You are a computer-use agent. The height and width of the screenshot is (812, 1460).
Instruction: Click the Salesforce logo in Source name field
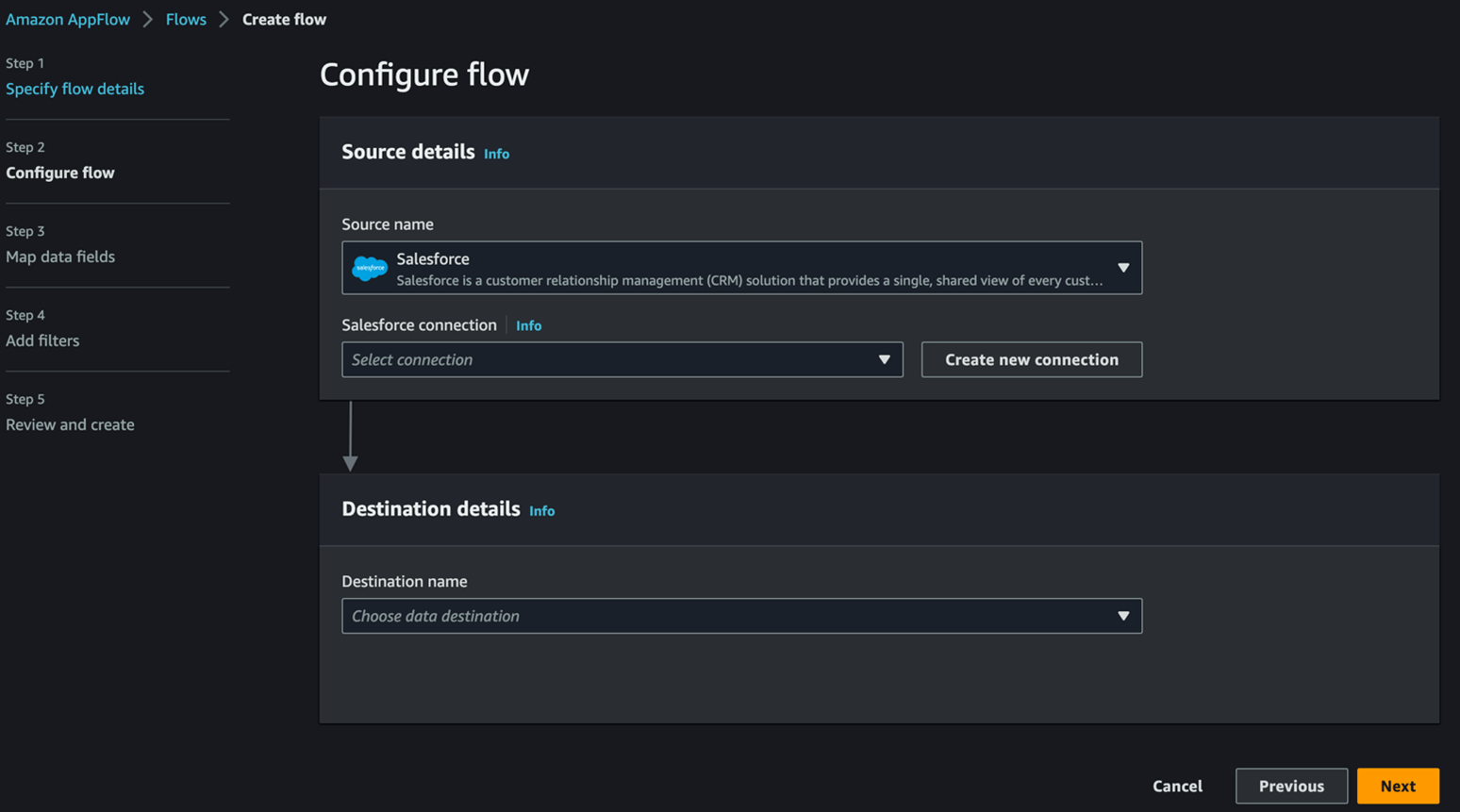coord(370,268)
